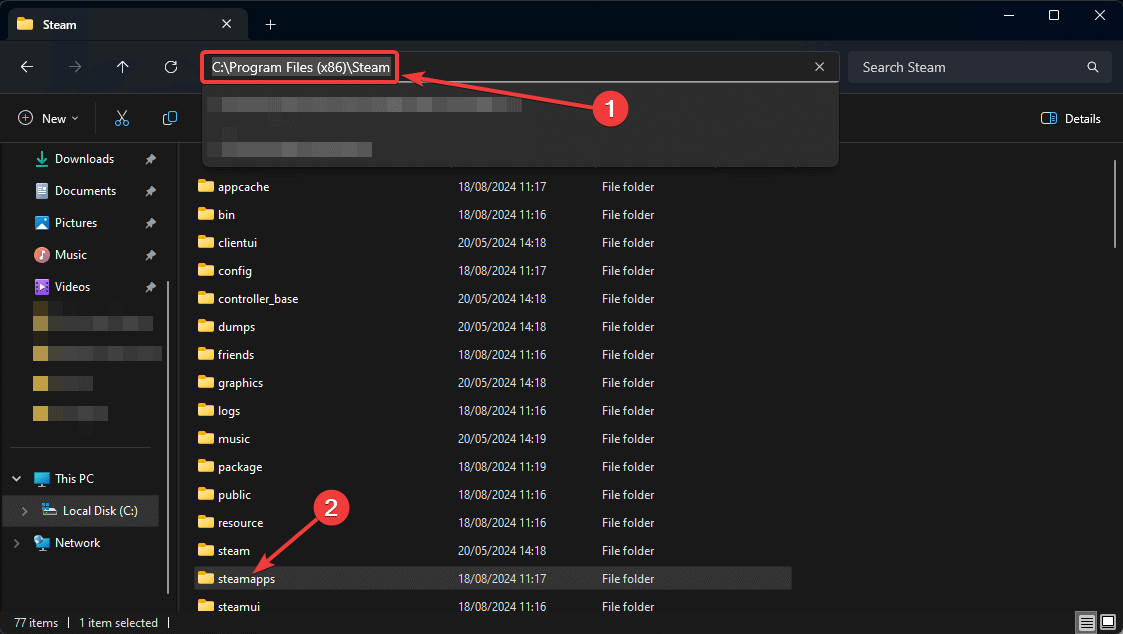
Task: Select Local Disk (C:) in the sidebar
Action: (x=100, y=511)
